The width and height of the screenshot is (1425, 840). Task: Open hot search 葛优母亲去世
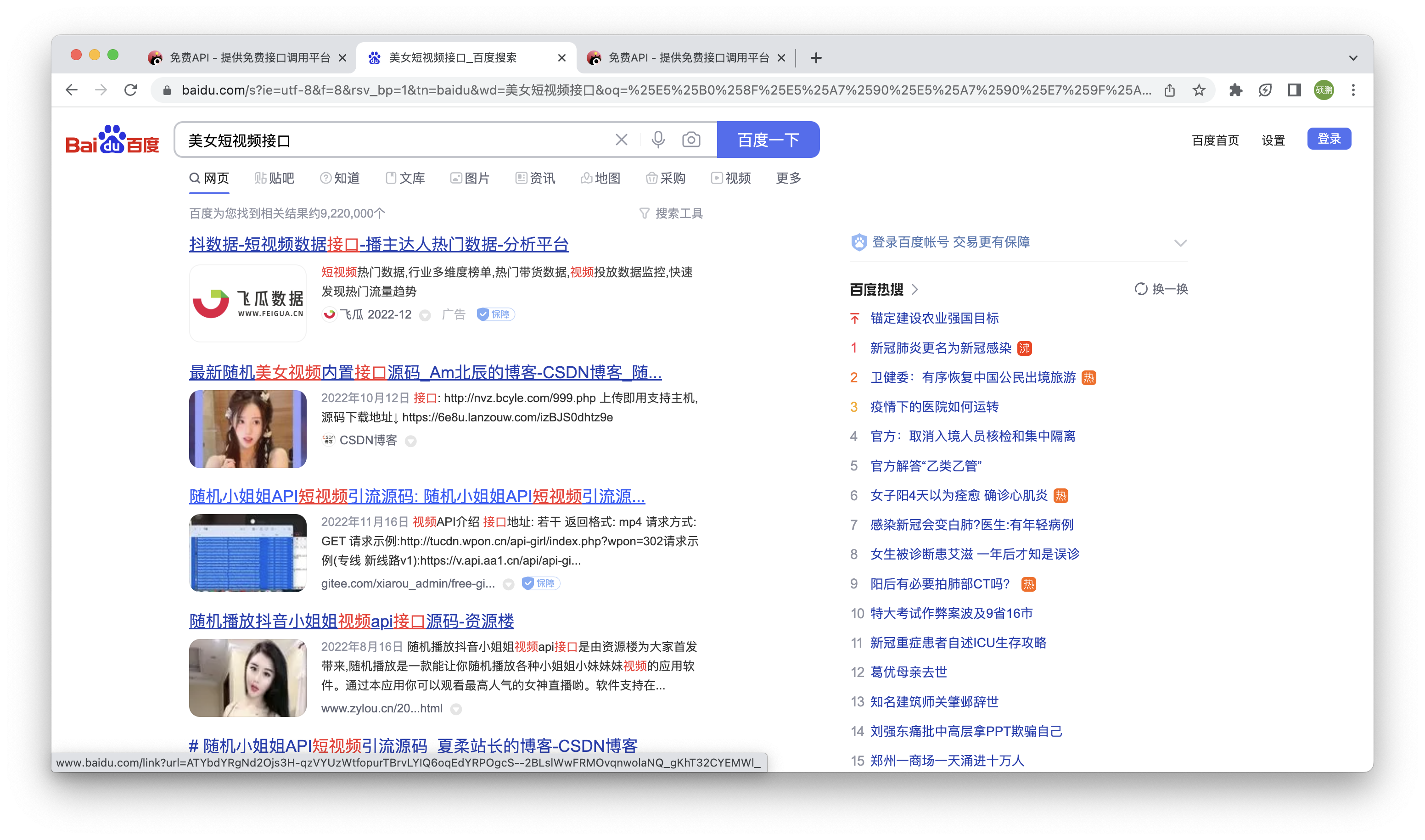[x=908, y=672]
